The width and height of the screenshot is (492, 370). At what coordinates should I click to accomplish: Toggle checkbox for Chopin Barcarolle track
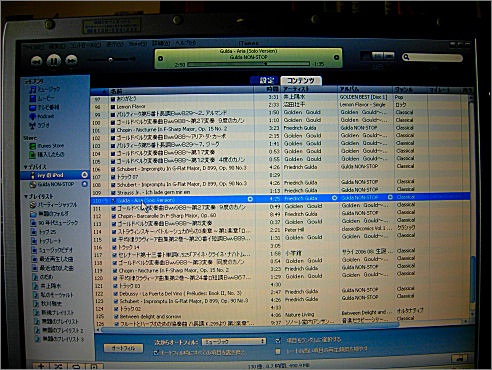click(114, 216)
